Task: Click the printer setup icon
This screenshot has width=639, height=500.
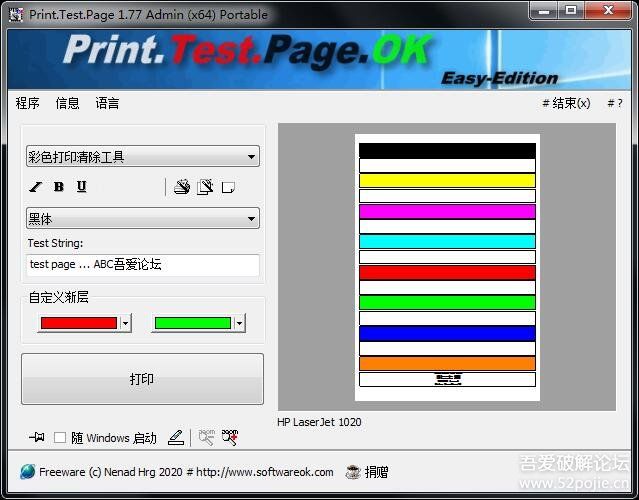Action: [x=182, y=187]
